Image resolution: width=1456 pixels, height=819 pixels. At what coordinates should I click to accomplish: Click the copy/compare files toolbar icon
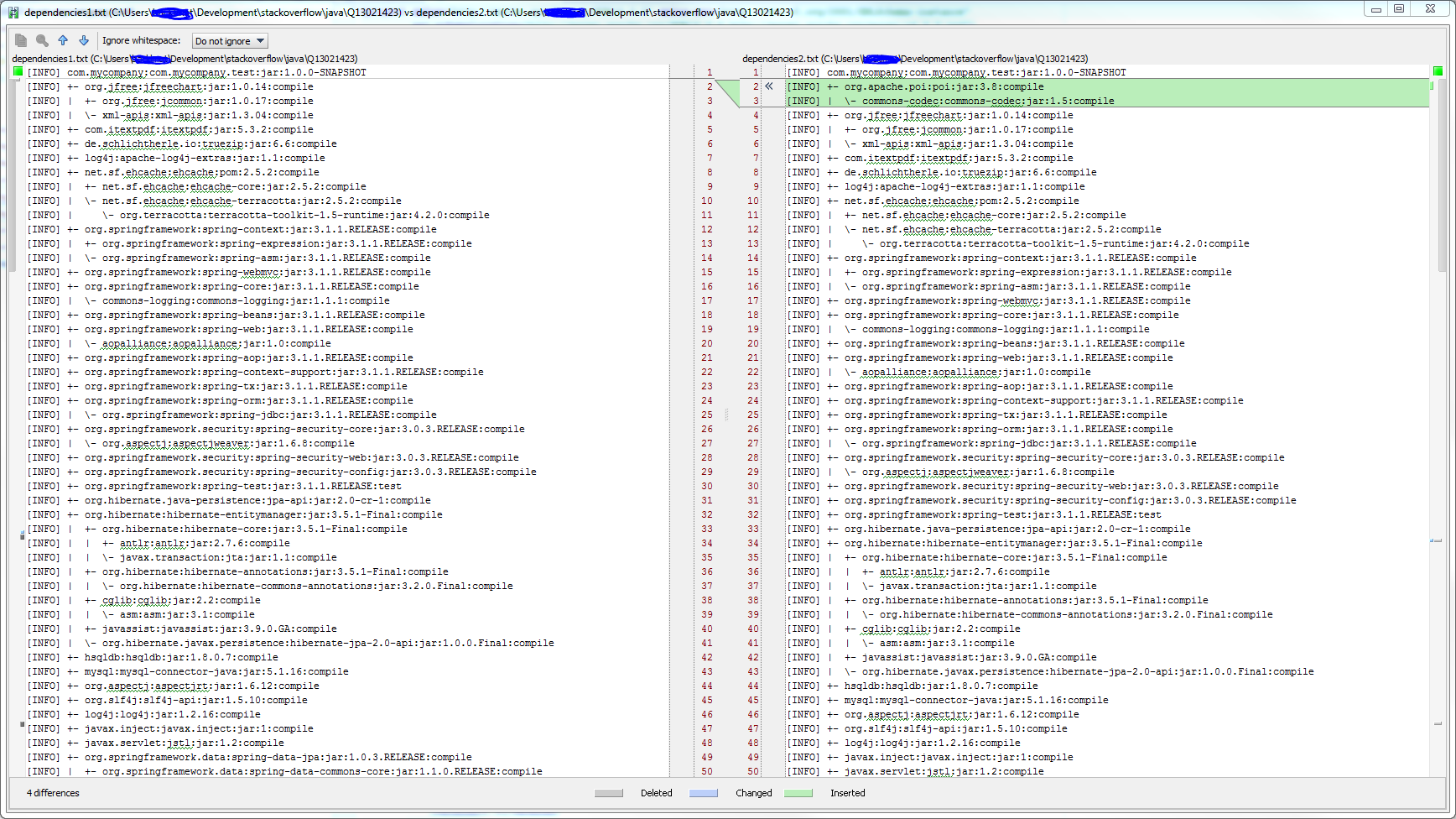pyautogui.click(x=21, y=40)
